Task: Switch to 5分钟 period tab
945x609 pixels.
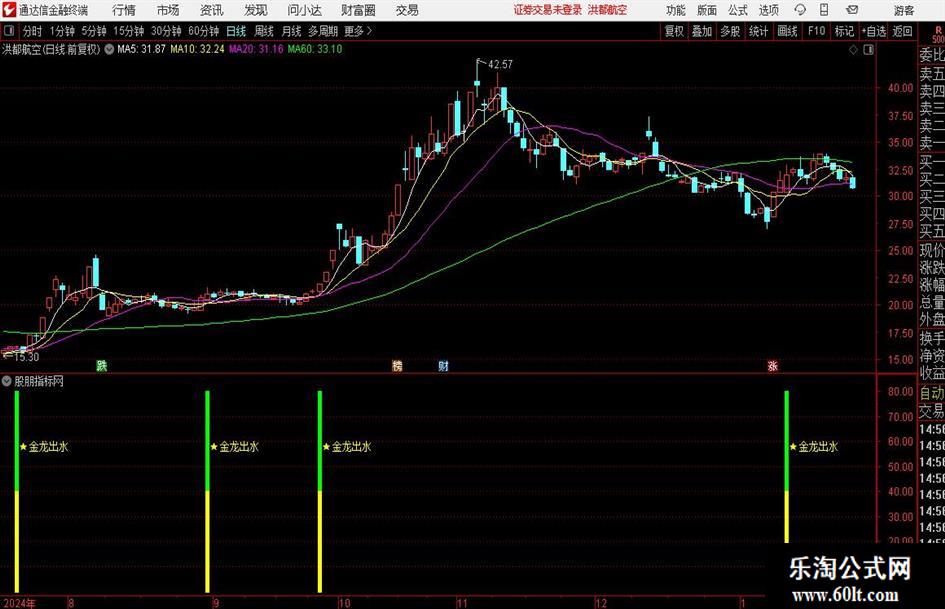Action: [x=93, y=31]
